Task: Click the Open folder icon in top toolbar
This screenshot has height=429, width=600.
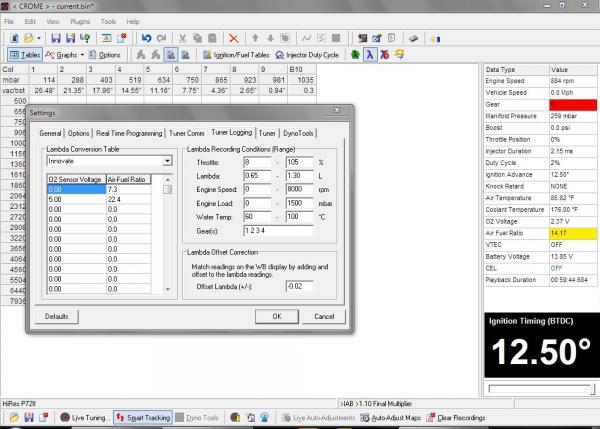Action: [x=28, y=38]
